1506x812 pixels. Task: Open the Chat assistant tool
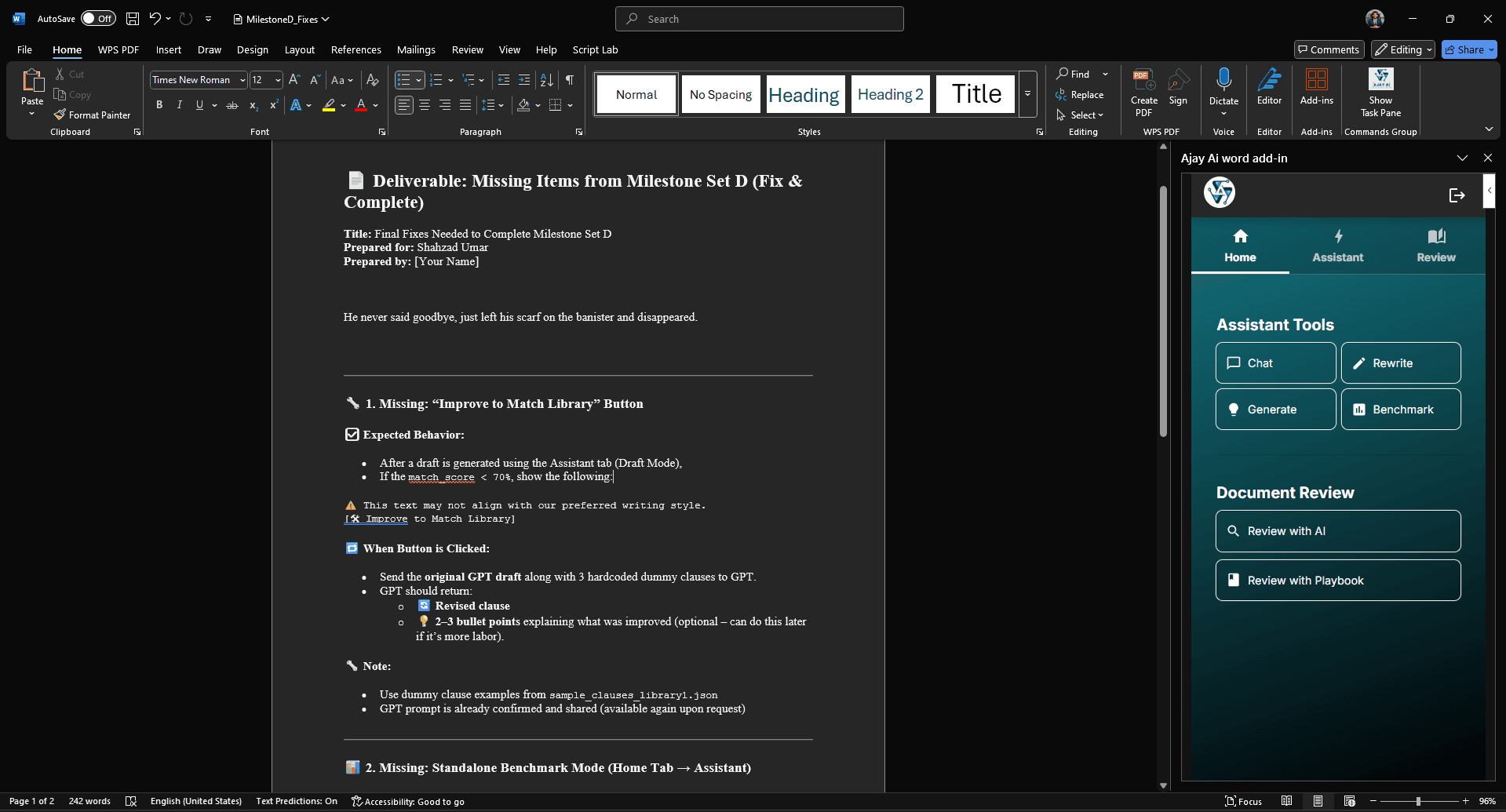[1275, 362]
